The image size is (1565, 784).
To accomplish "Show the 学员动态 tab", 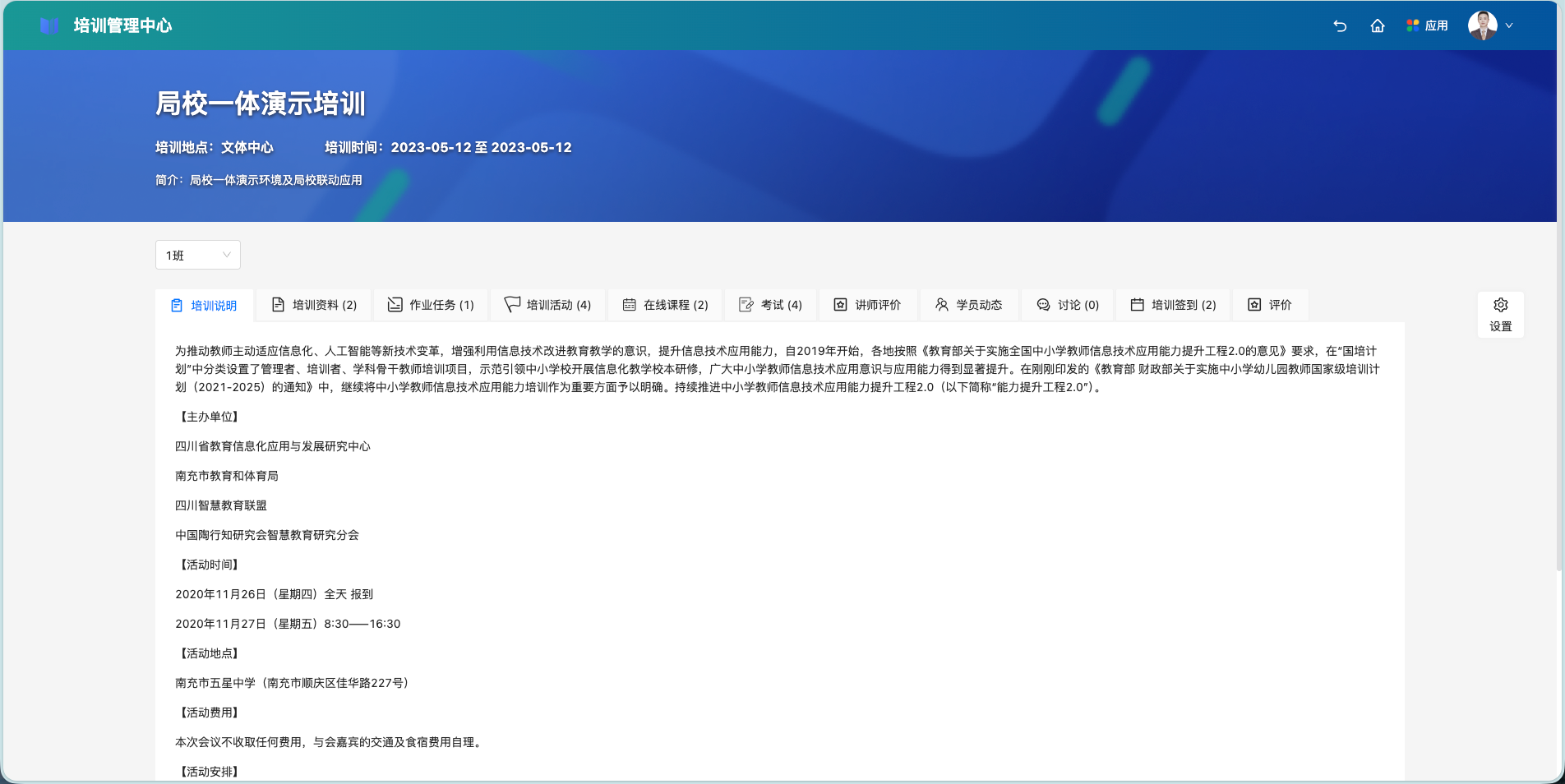I will (x=968, y=305).
